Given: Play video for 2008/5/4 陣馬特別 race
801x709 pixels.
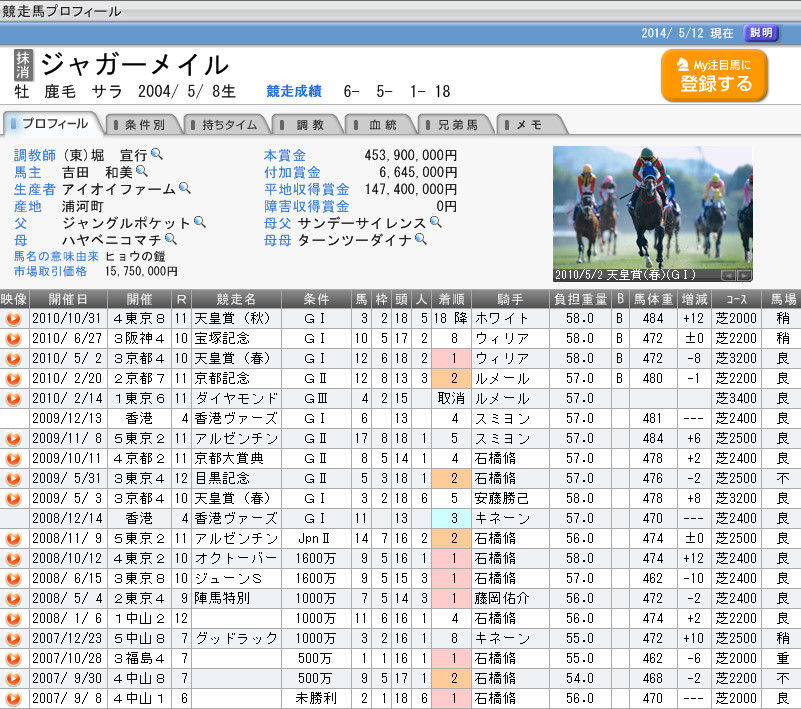Looking at the screenshot, I should [x=14, y=598].
